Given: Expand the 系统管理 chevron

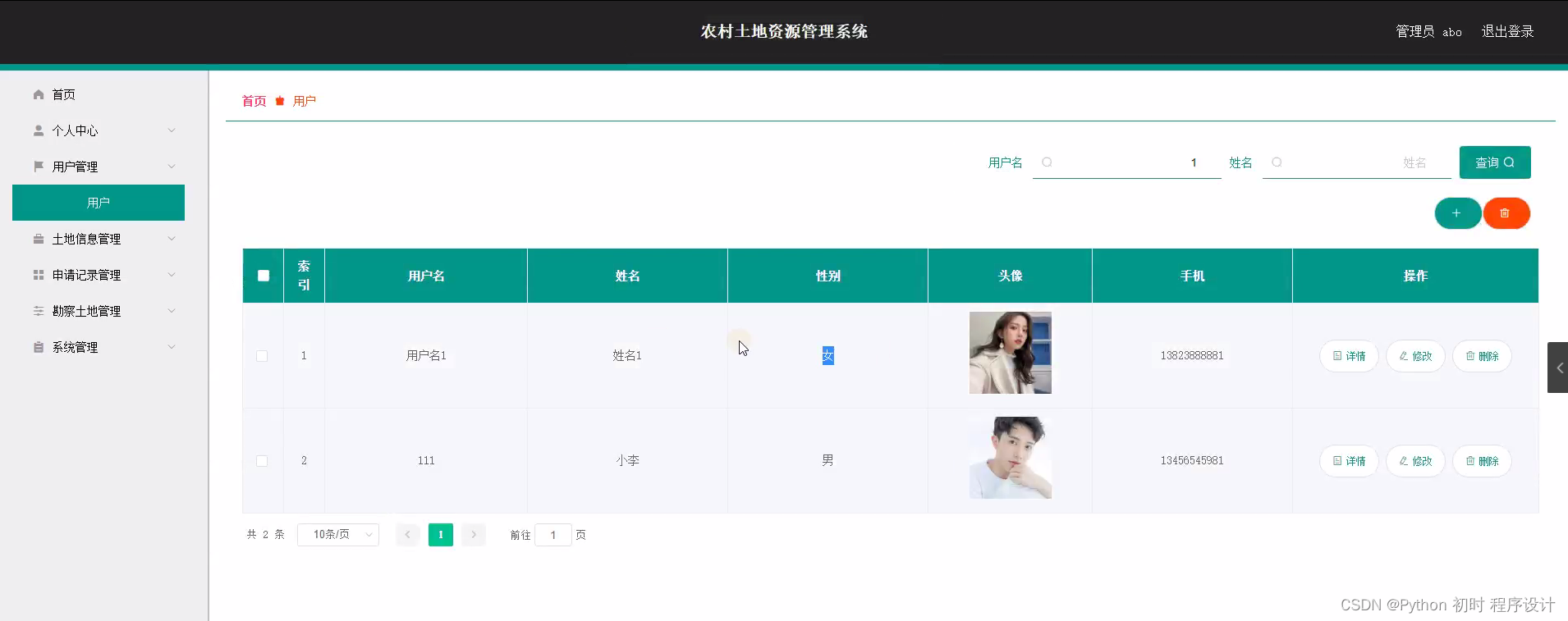Looking at the screenshot, I should tap(172, 347).
